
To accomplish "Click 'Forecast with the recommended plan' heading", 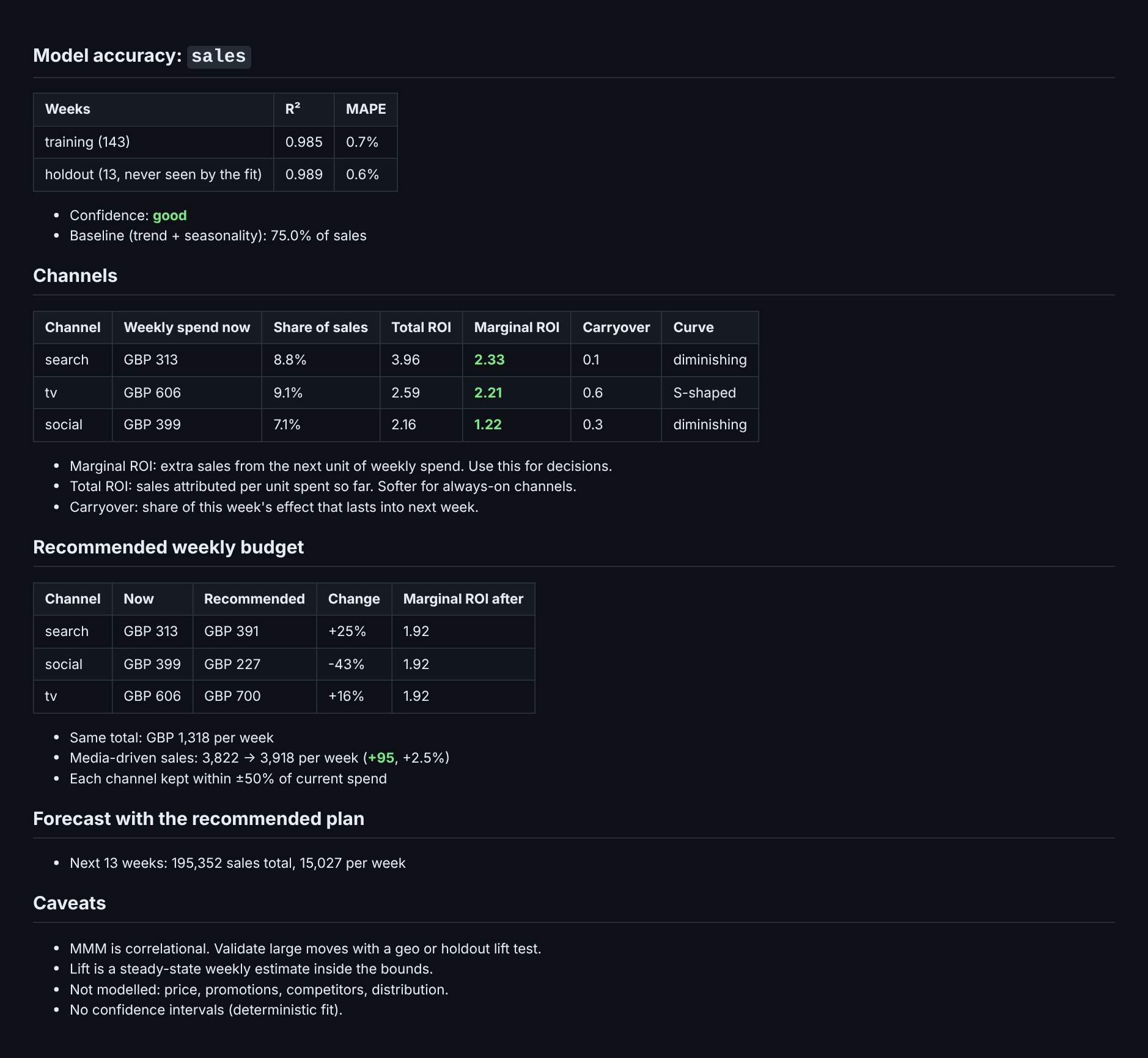I will 199,819.
